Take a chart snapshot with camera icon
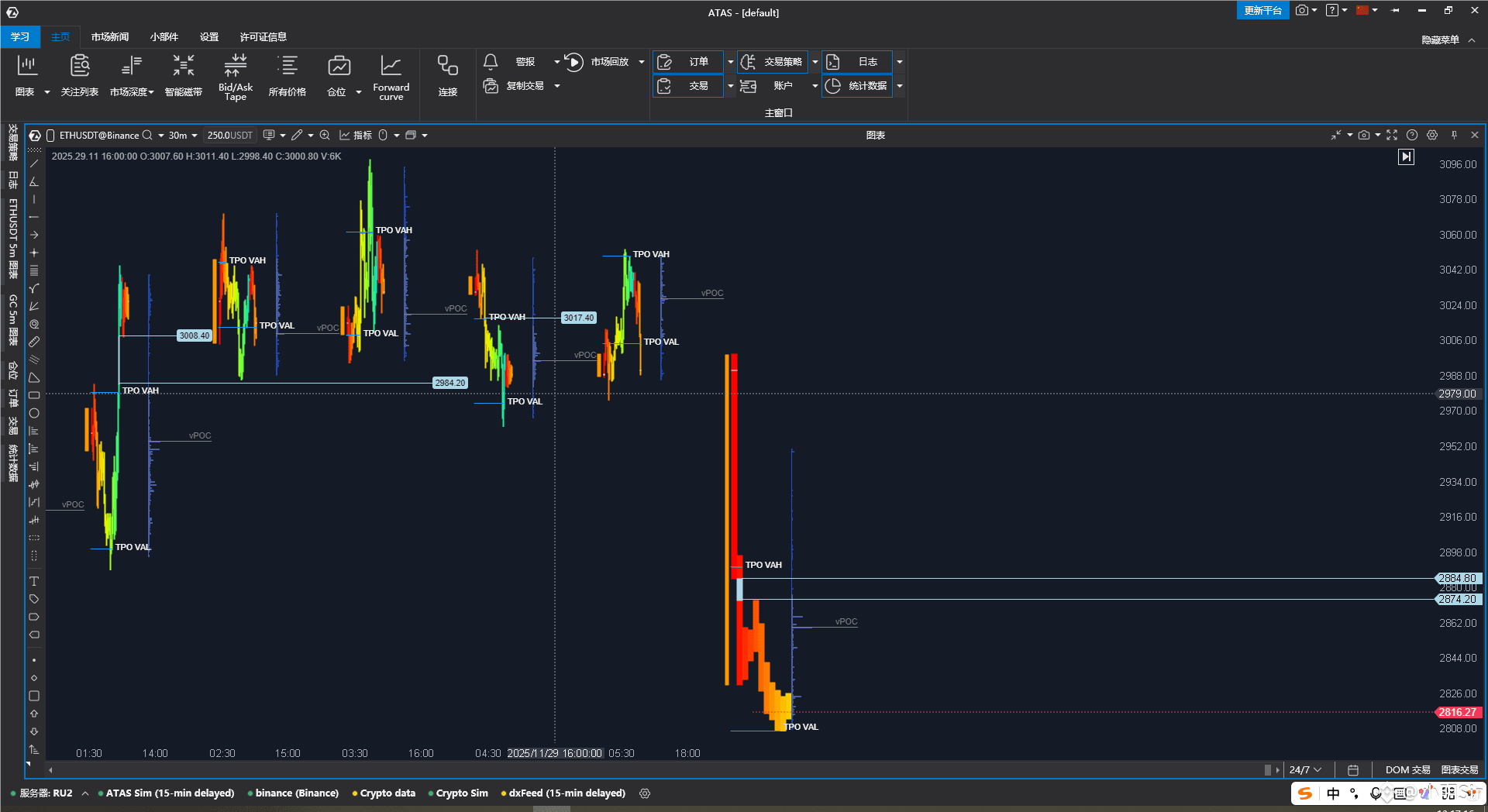Image resolution: width=1488 pixels, height=812 pixels. [1364, 135]
